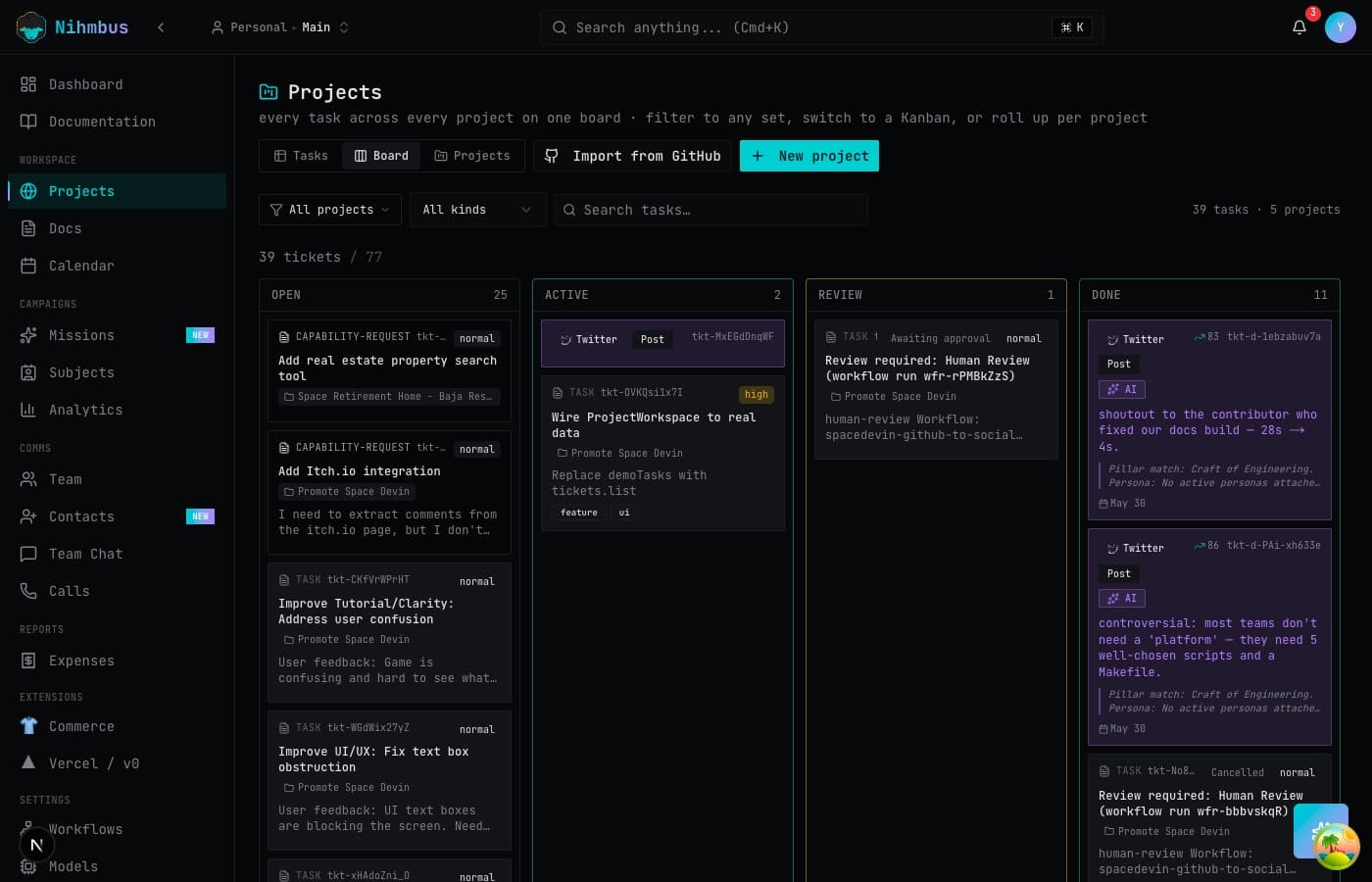Open Dashboard from the sidebar
Screen dimensions: 1372x882
click(x=117, y=84)
